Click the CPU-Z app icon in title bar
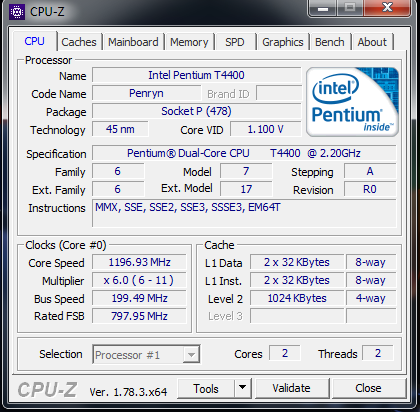 click(17, 12)
